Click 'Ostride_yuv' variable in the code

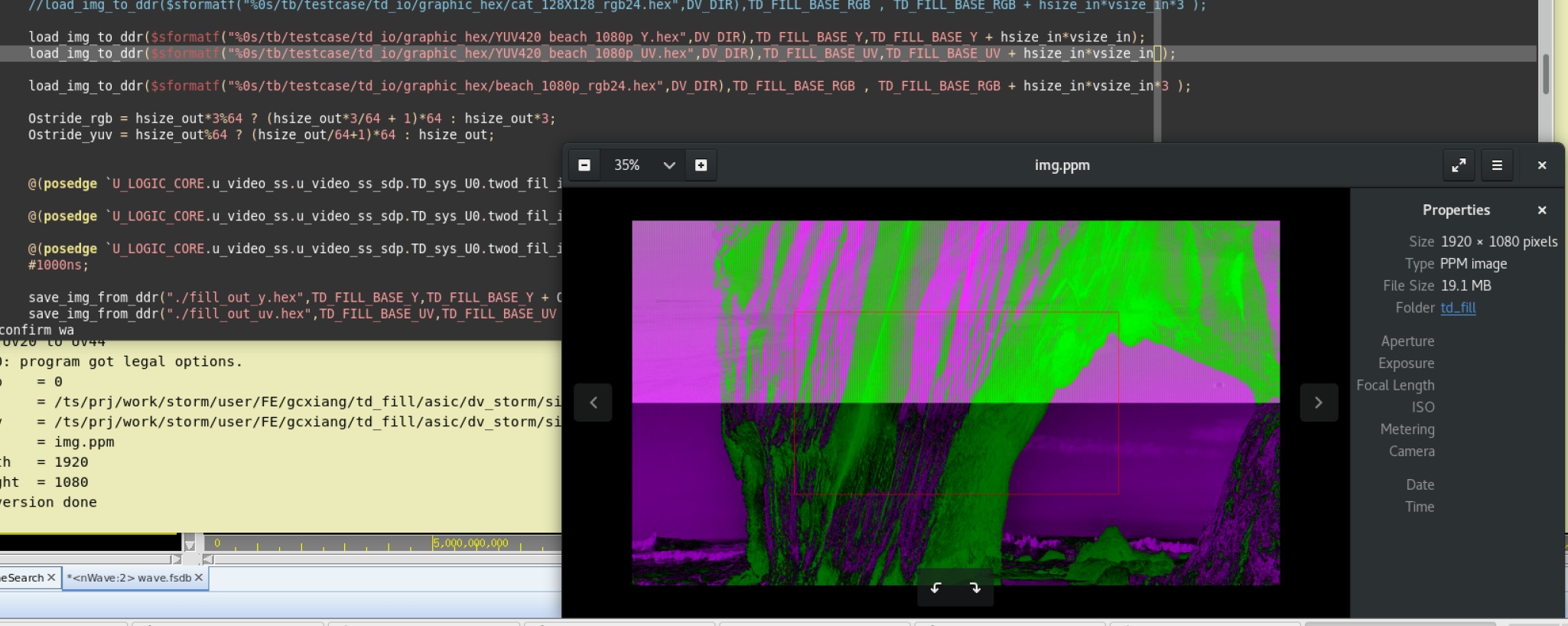click(70, 135)
